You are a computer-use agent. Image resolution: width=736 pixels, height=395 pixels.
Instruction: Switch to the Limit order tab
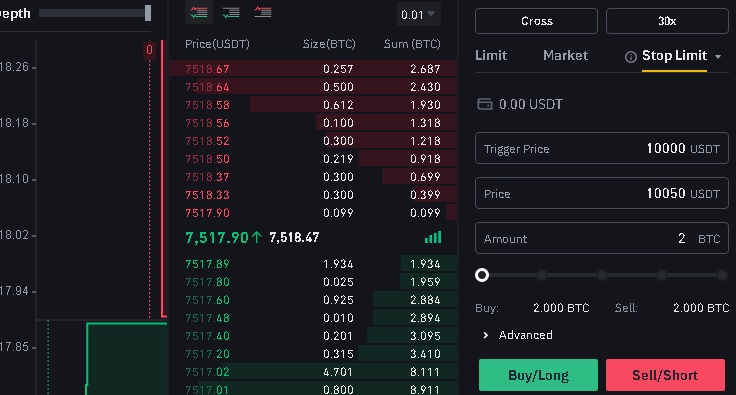click(x=491, y=55)
